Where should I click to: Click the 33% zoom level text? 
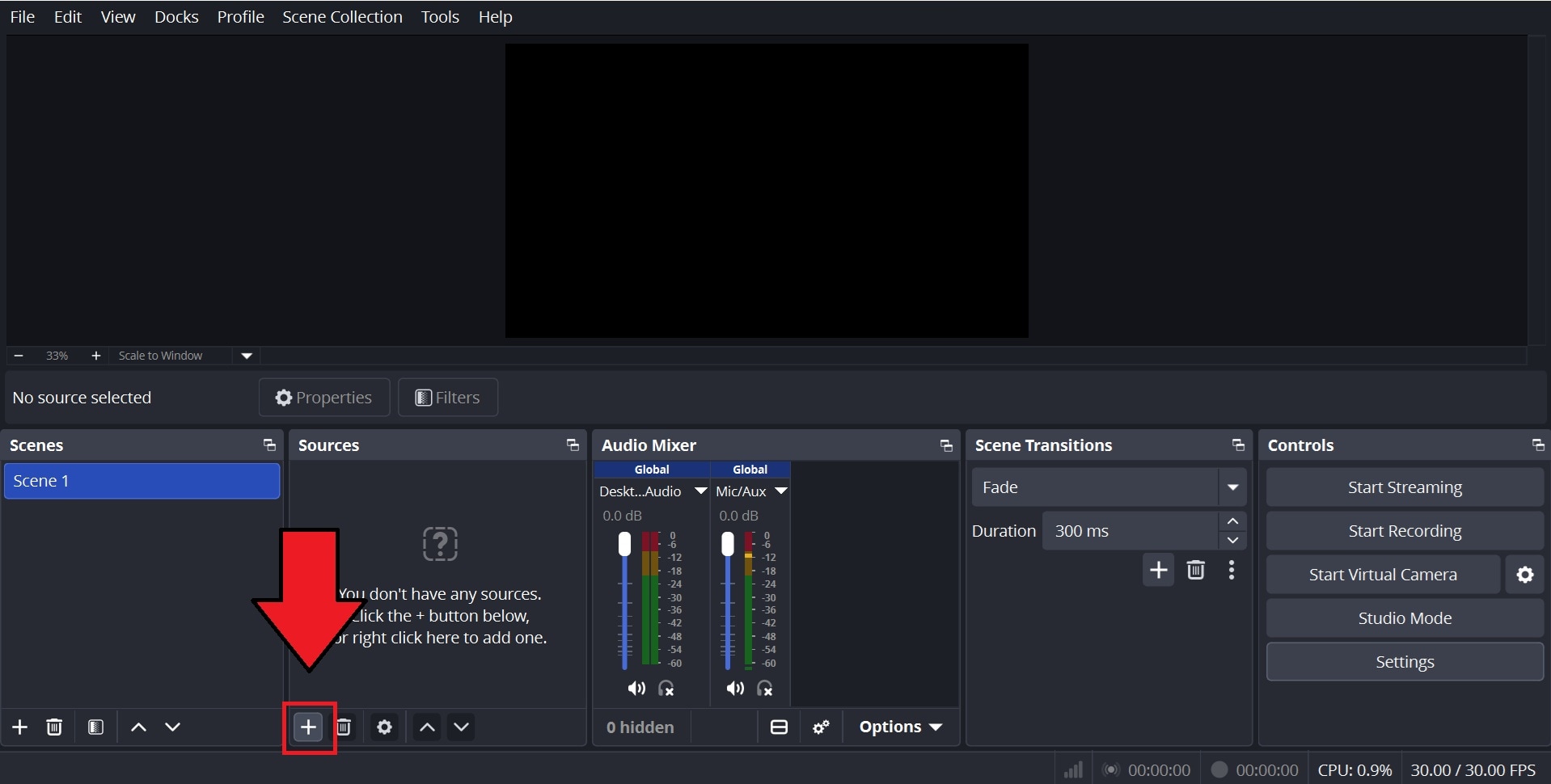[57, 356]
